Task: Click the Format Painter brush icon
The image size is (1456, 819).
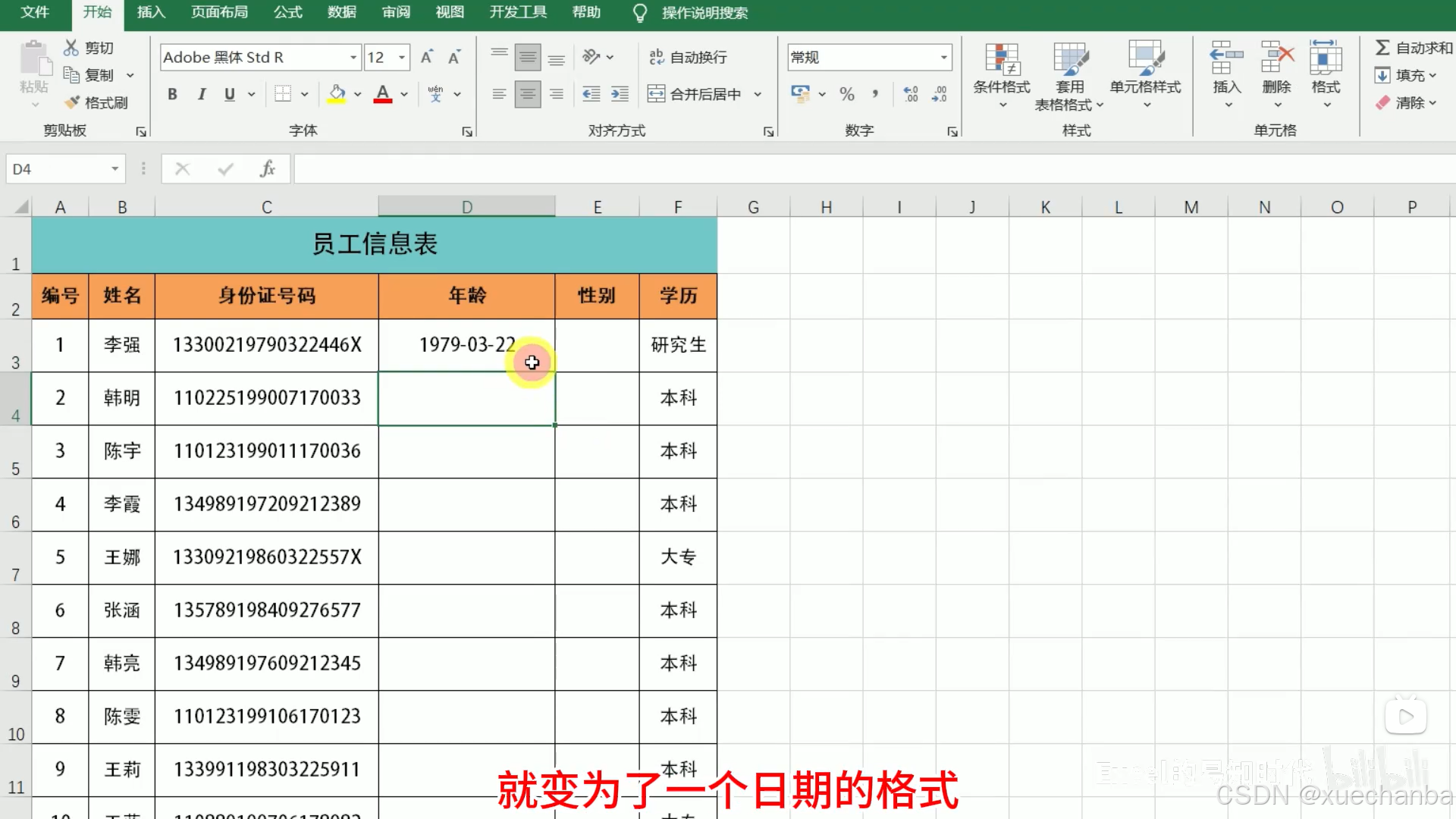Action: (x=73, y=102)
